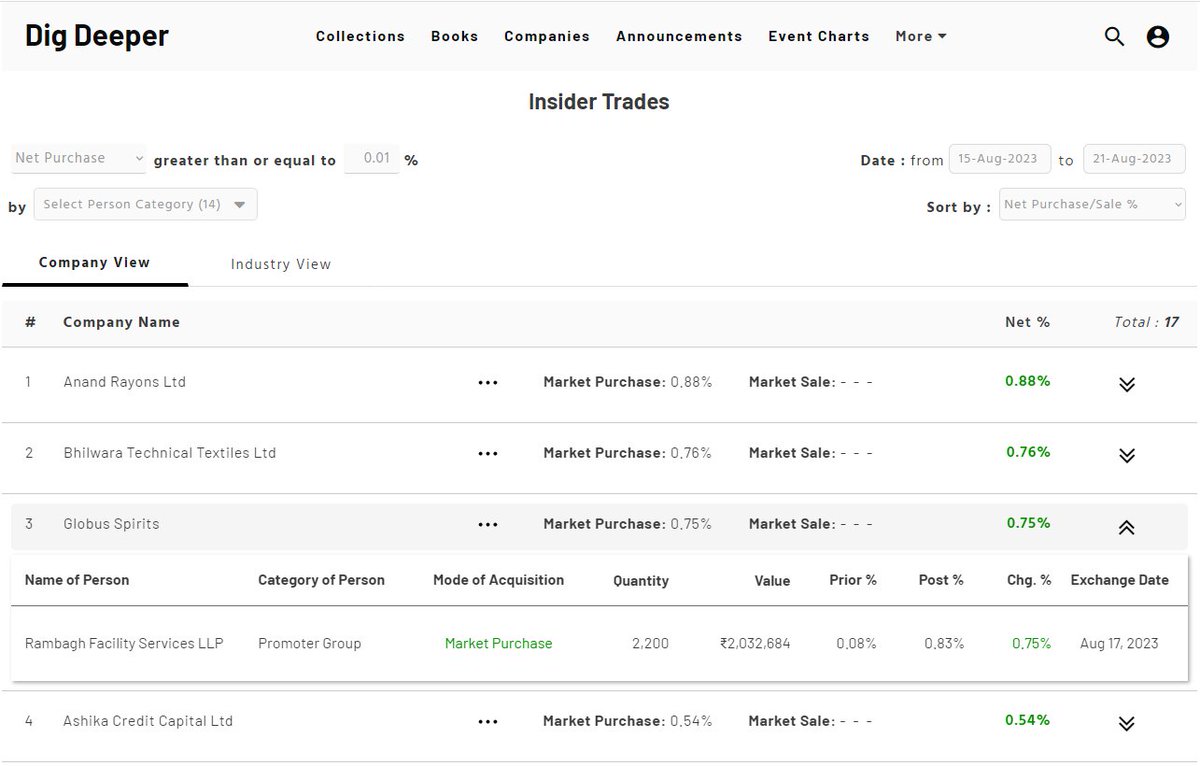Open the search icon
Image resolution: width=1200 pixels, height=766 pixels.
point(1113,36)
